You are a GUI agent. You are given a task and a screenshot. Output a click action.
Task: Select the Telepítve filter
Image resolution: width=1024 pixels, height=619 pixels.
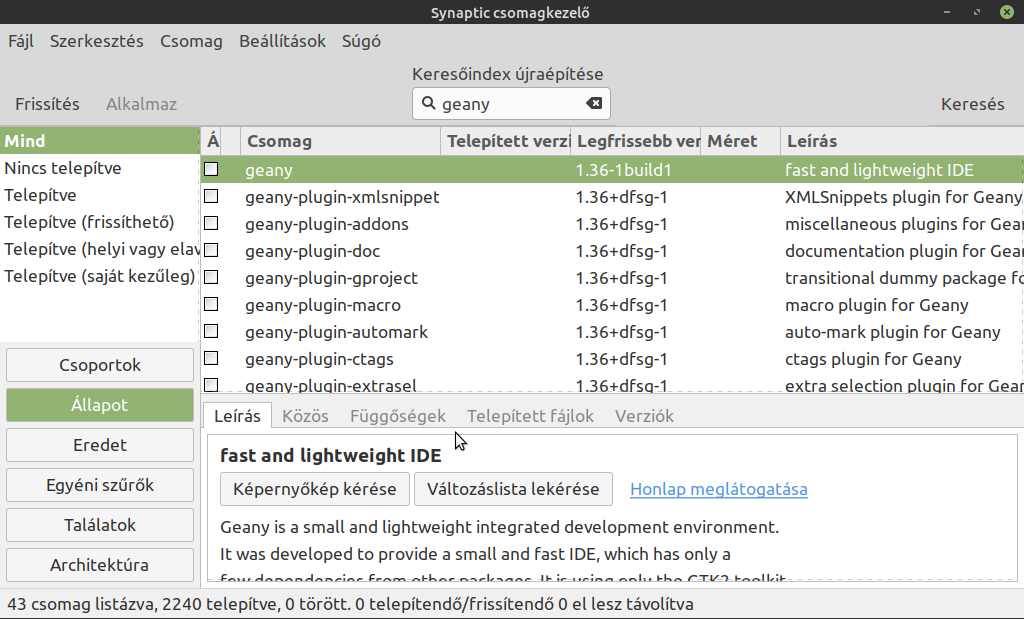coord(99,195)
